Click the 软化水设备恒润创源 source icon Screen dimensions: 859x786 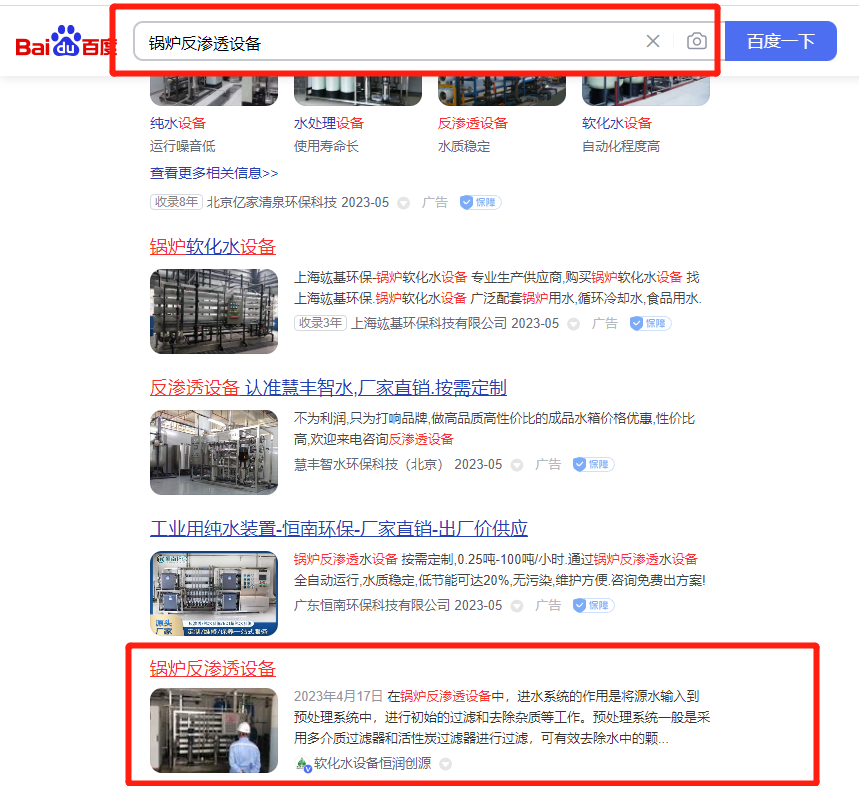point(304,764)
